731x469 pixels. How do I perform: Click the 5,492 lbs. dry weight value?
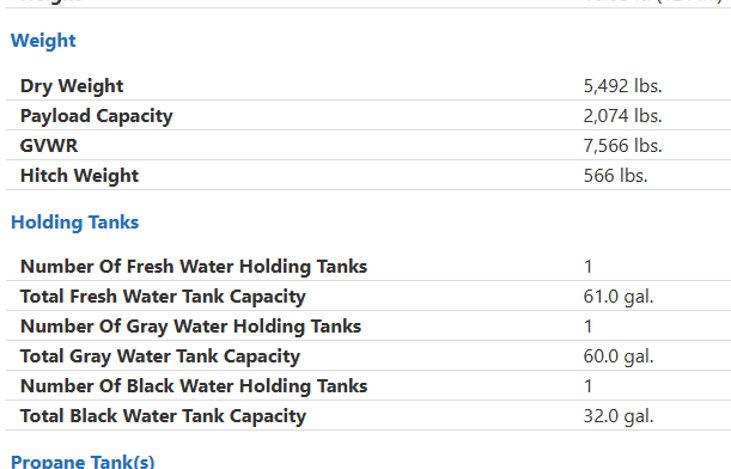pyautogui.click(x=623, y=86)
